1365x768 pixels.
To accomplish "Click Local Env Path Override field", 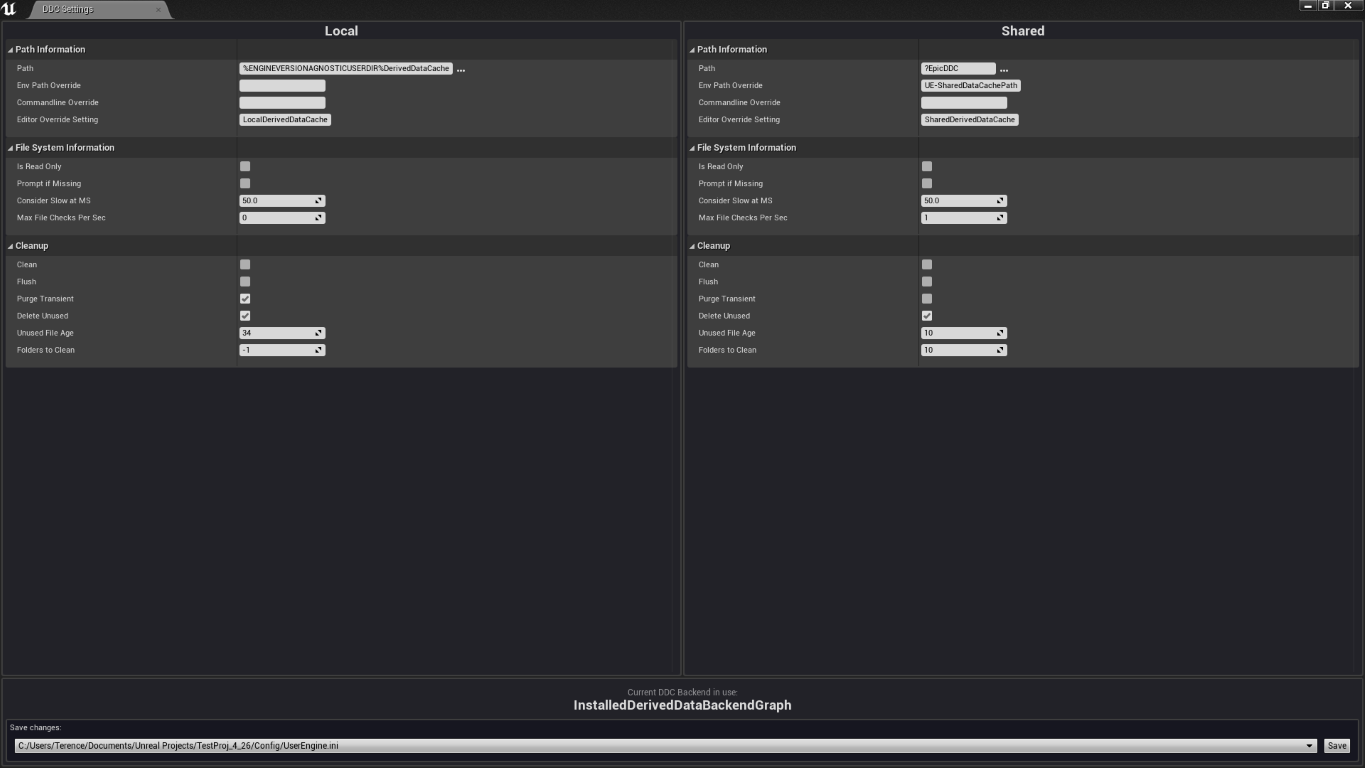I will [282, 85].
